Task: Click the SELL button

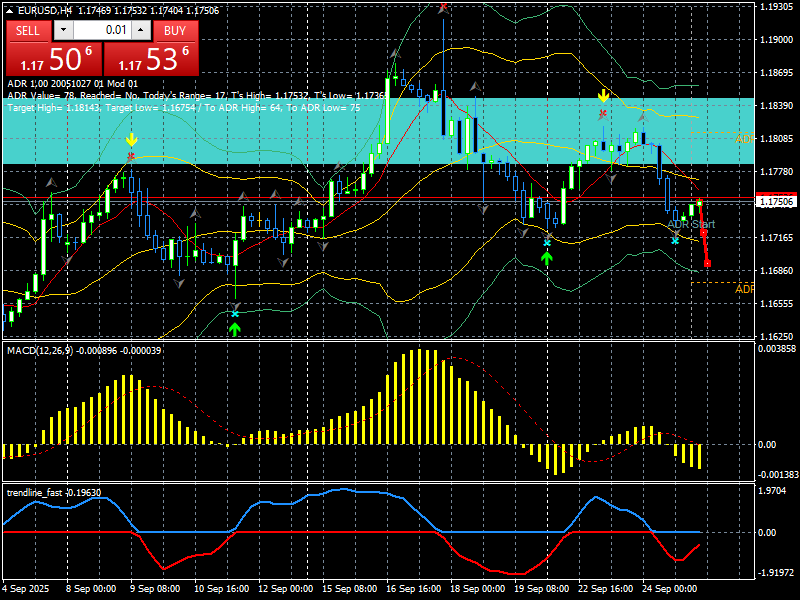Action: (x=28, y=31)
